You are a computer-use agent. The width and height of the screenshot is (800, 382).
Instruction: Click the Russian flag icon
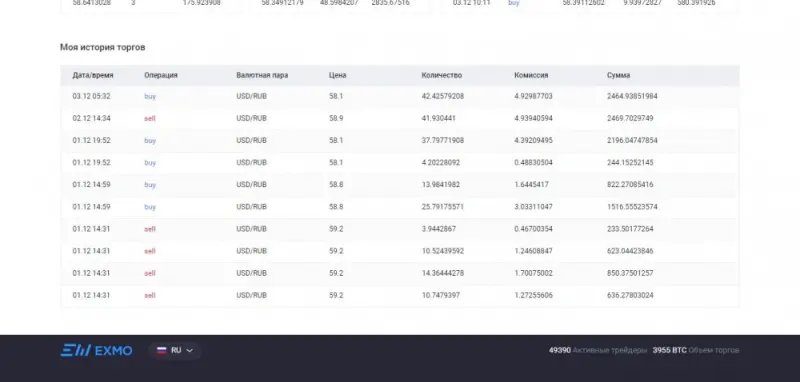[x=162, y=350]
